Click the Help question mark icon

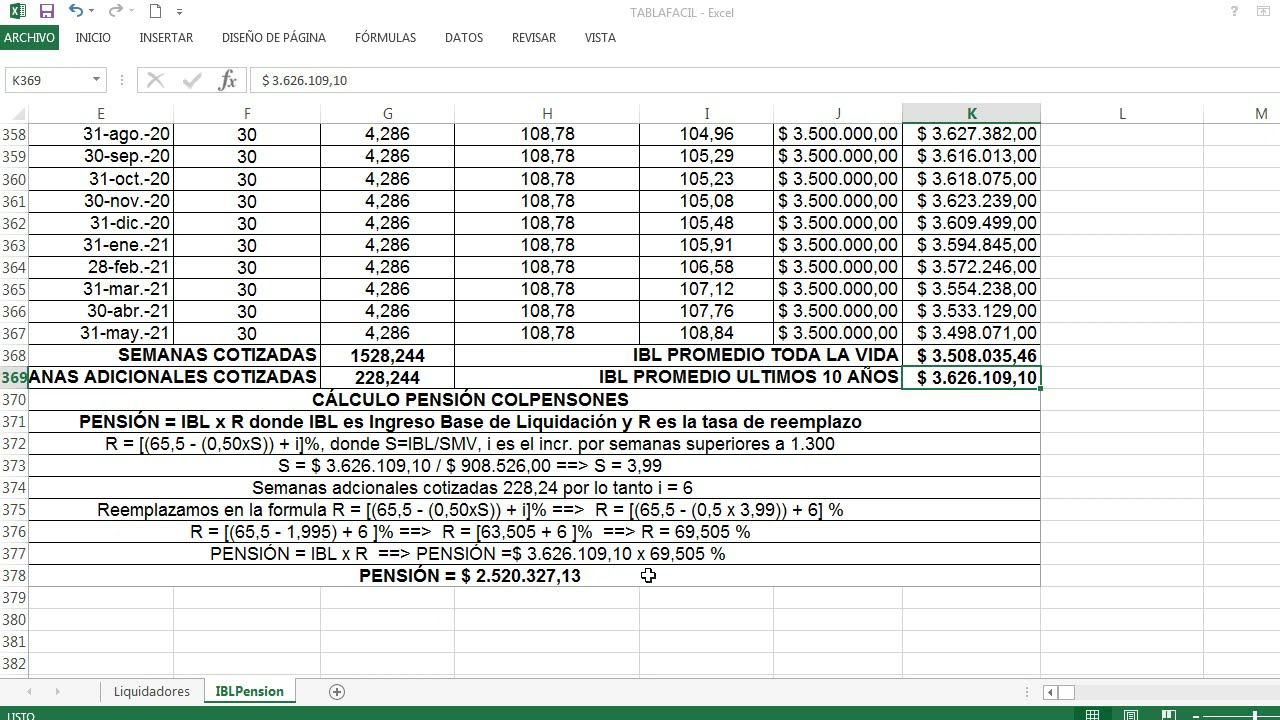click(x=1236, y=12)
